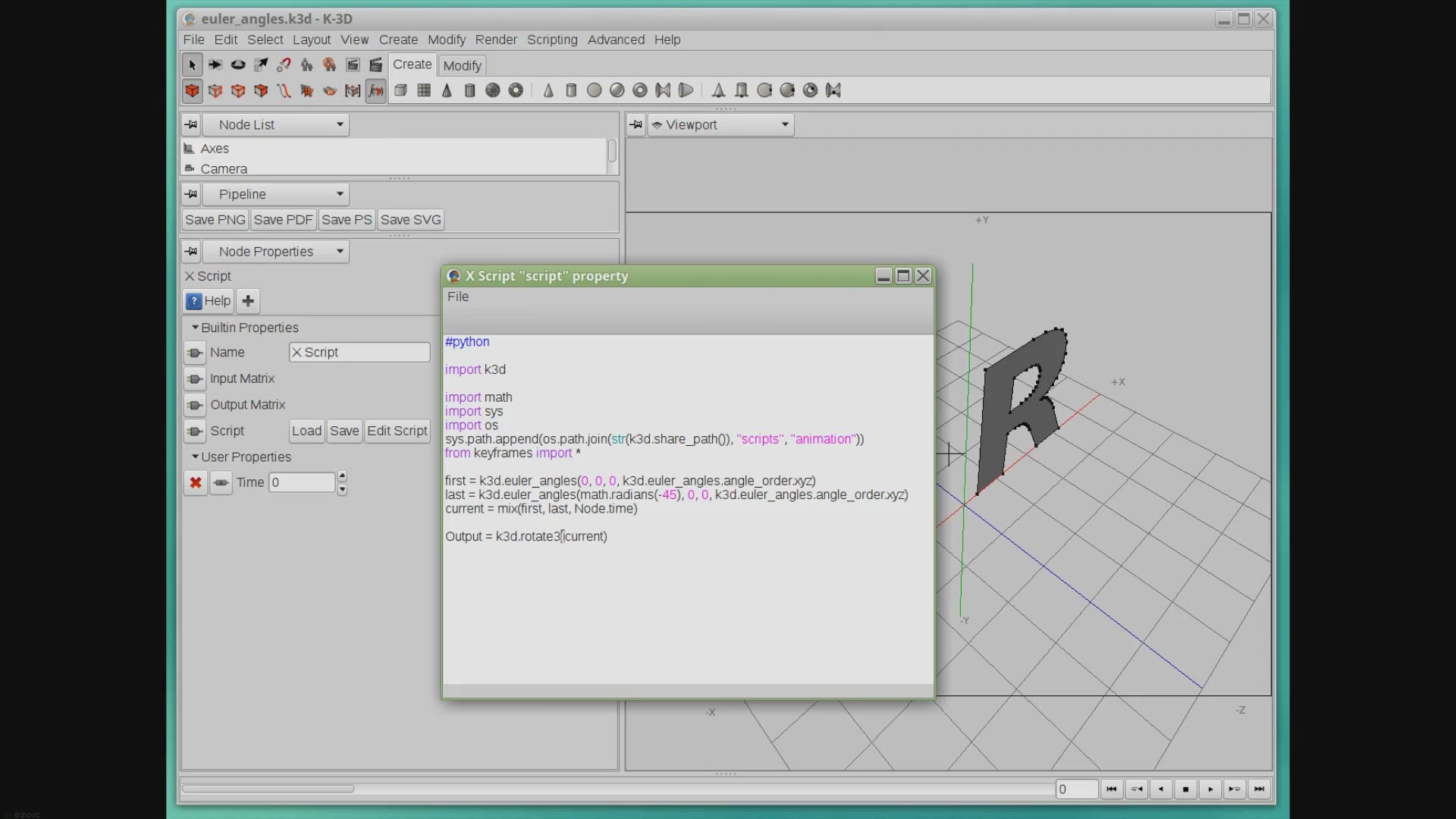Choose the patch selection mode
This screenshot has width=1456, height=819.
(306, 91)
